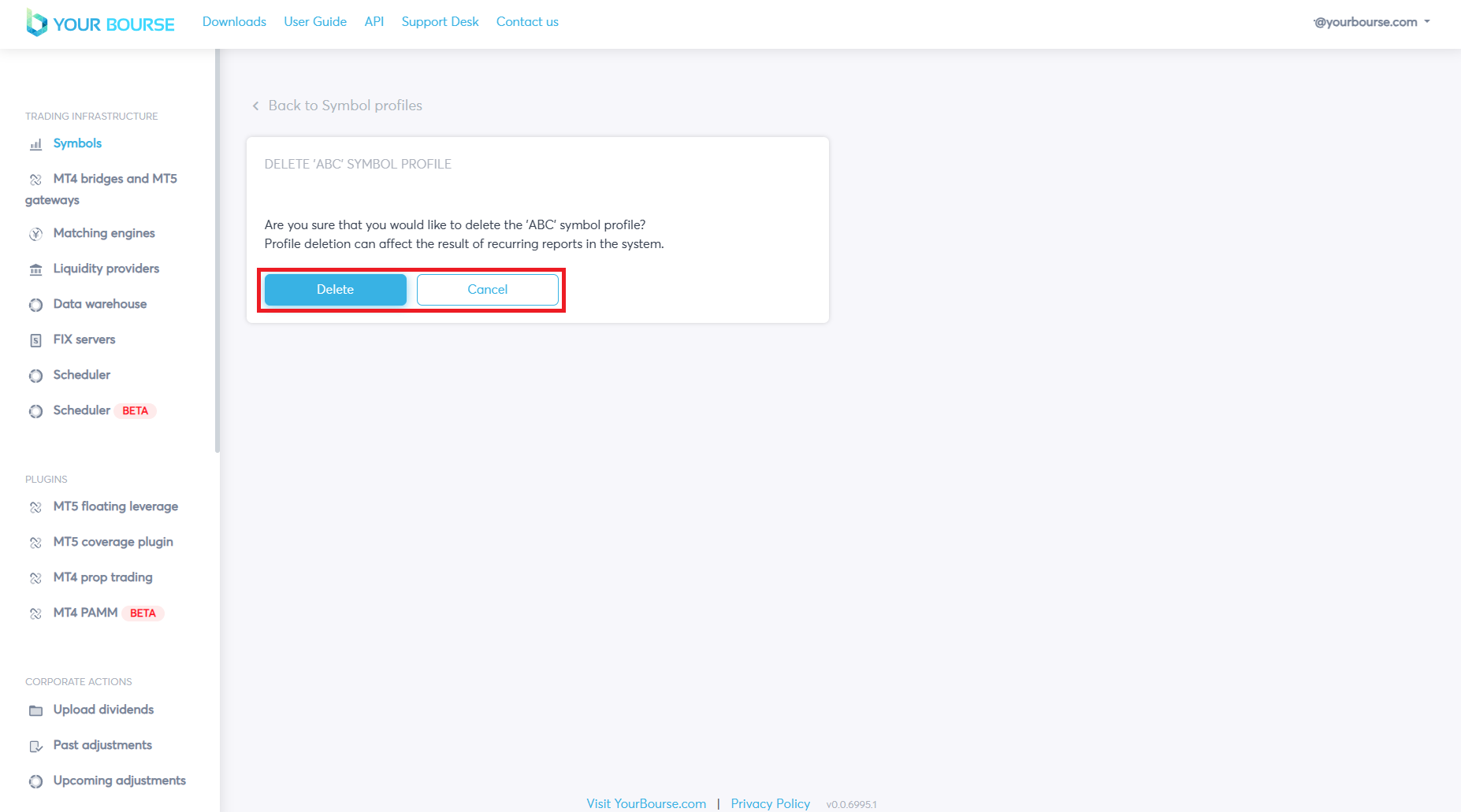Go to MT4 prop trading
This screenshot has height=812, width=1461.
pos(103,577)
